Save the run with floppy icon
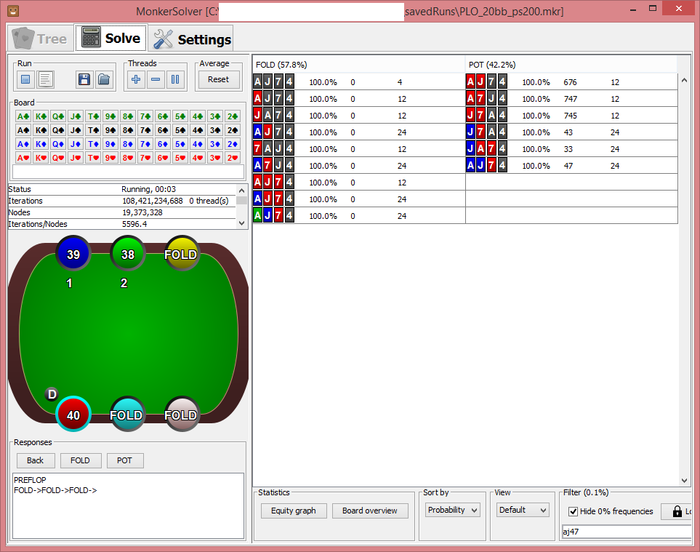The height and width of the screenshot is (552, 700). (84, 79)
